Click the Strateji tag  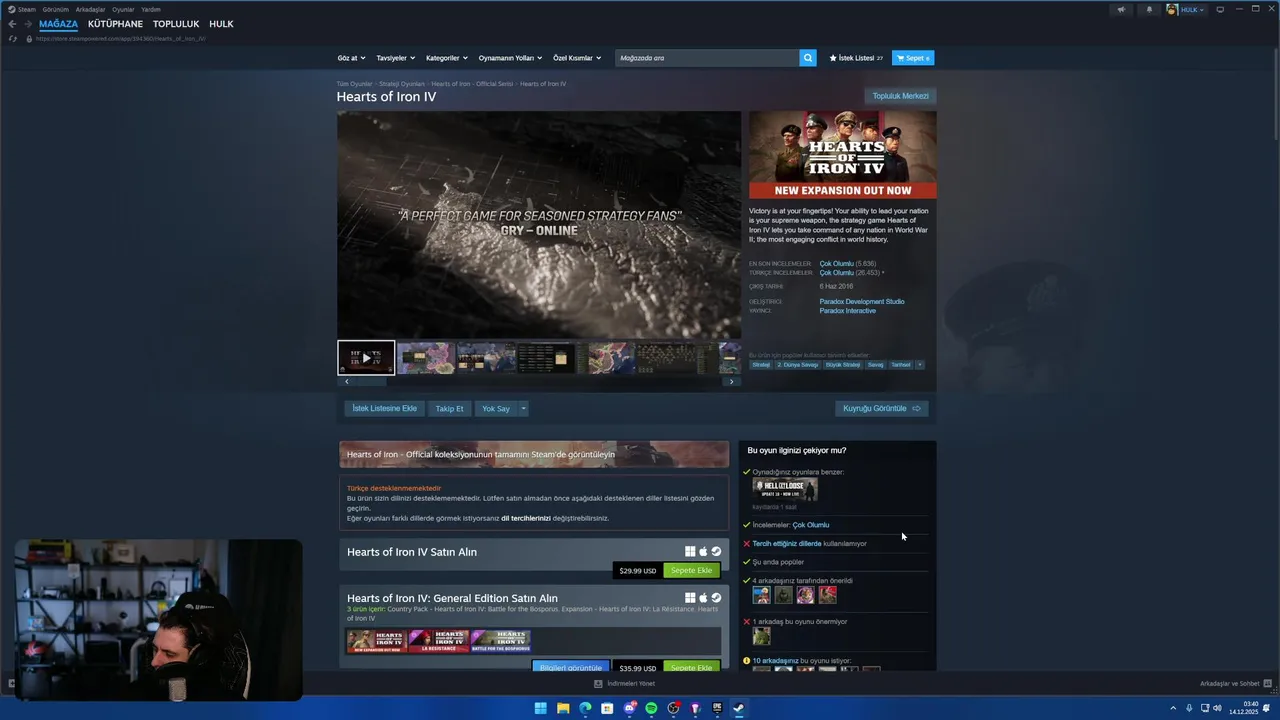click(761, 365)
